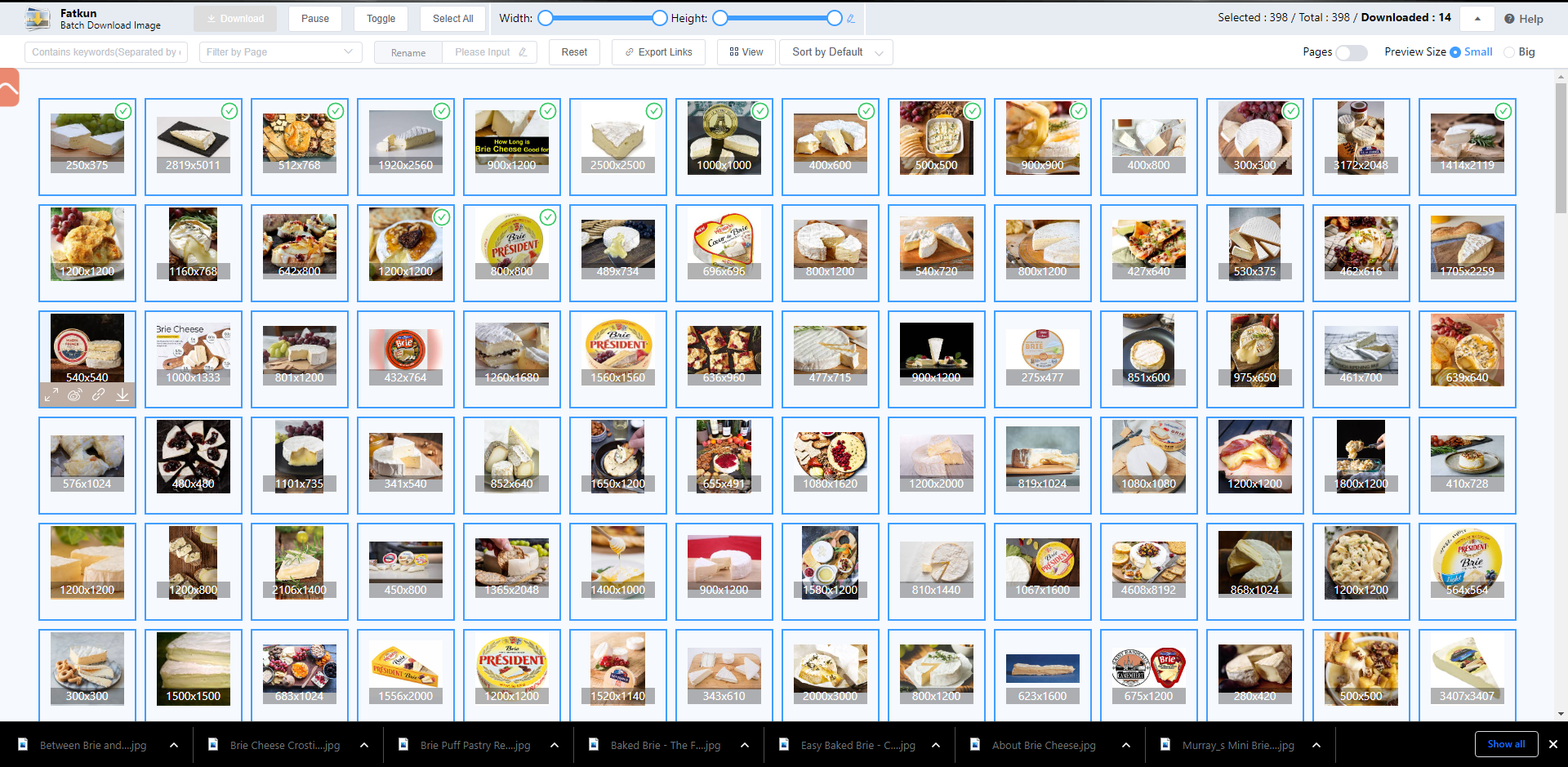The height and width of the screenshot is (767, 1568).
Task: Click the Select All button
Action: (x=452, y=18)
